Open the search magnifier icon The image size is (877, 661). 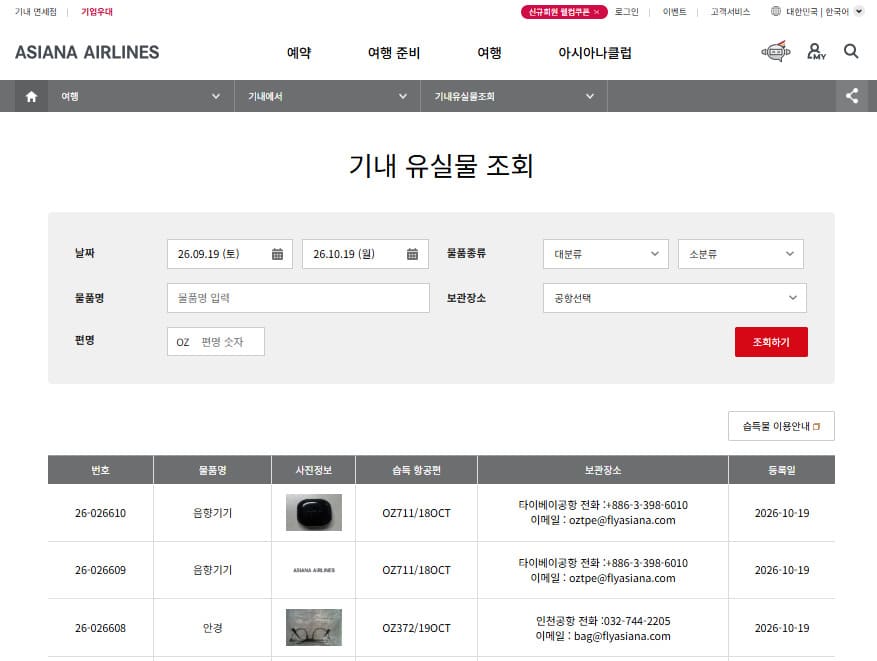851,51
